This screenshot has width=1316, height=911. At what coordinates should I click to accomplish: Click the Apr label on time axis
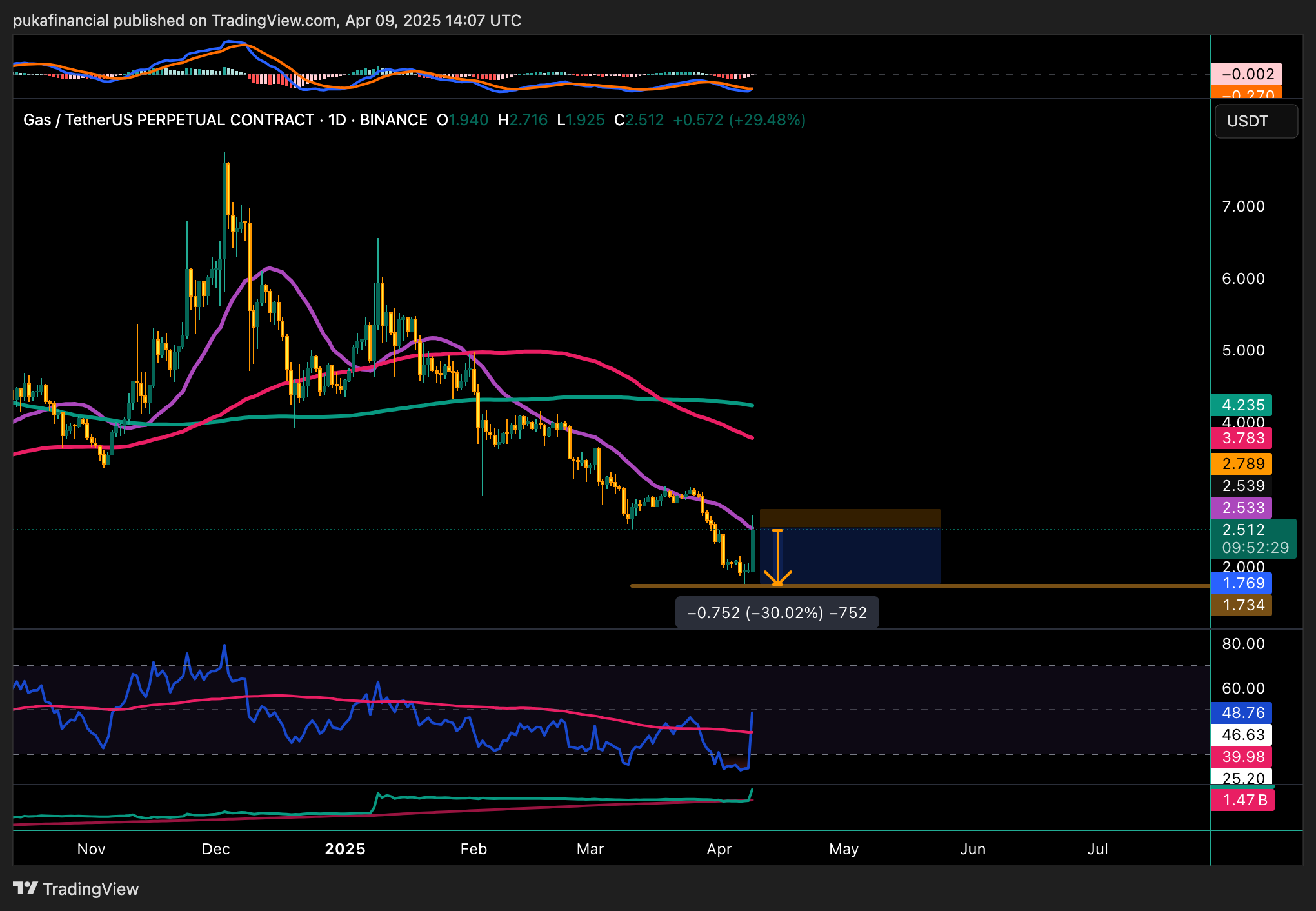coord(719,849)
